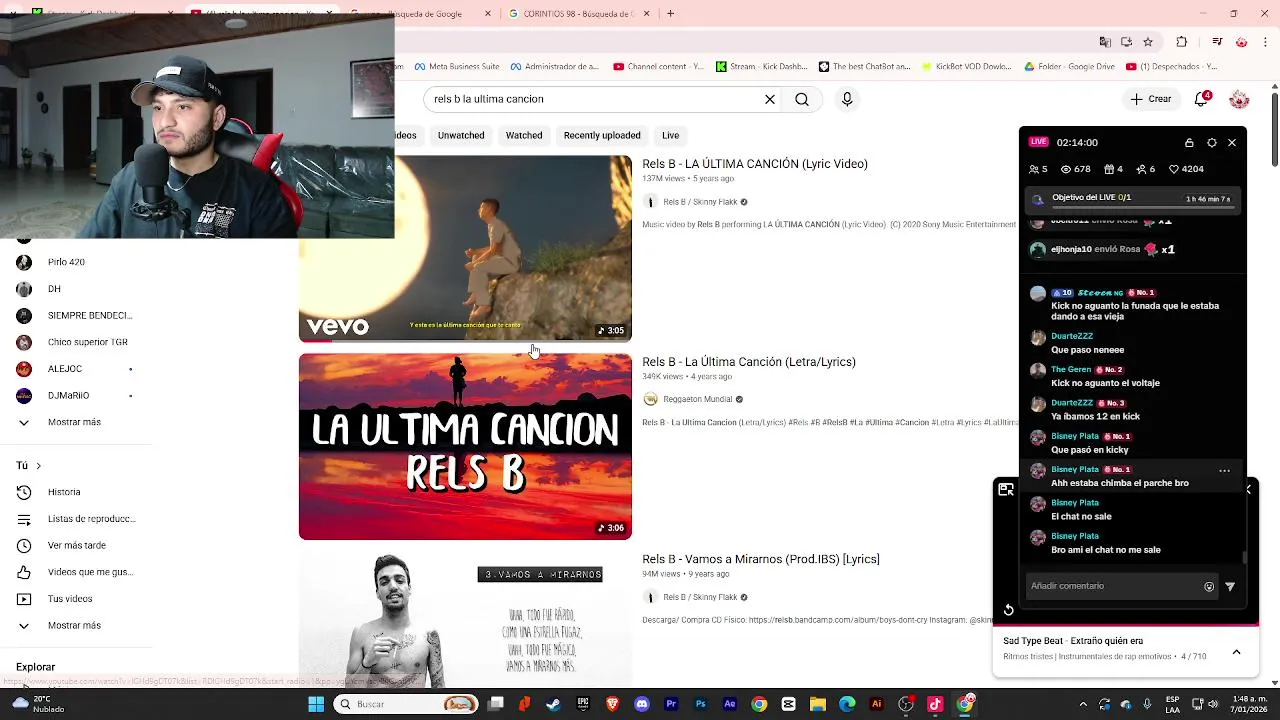Click the Chrome bookmark star icon
The image size is (1280, 720).
[1148, 42]
